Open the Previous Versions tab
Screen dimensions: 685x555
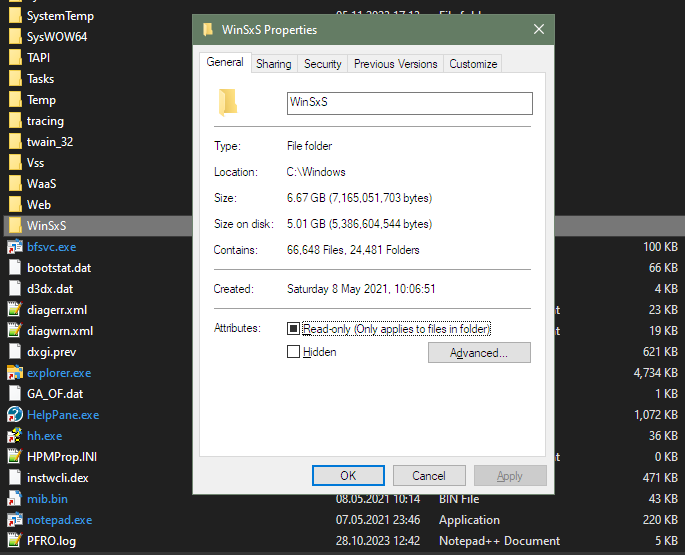[395, 64]
